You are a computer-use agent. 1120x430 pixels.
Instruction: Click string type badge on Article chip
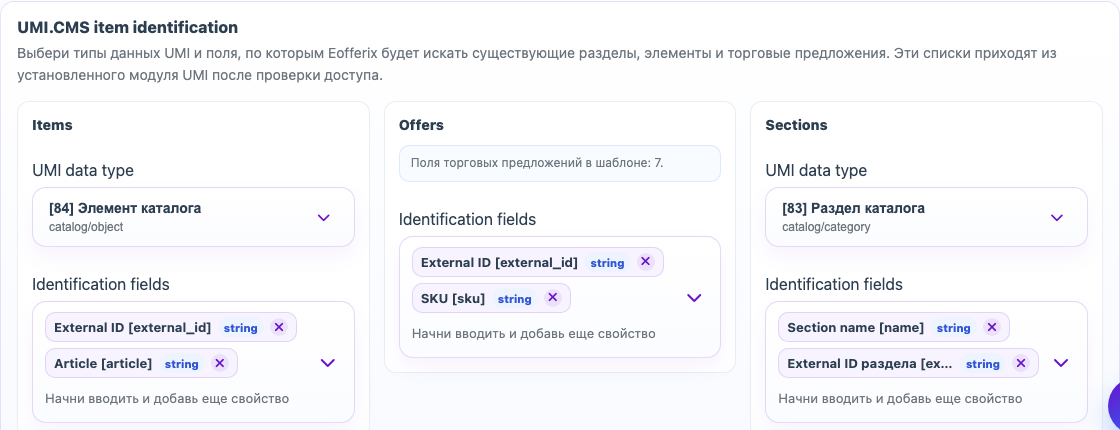click(x=181, y=364)
